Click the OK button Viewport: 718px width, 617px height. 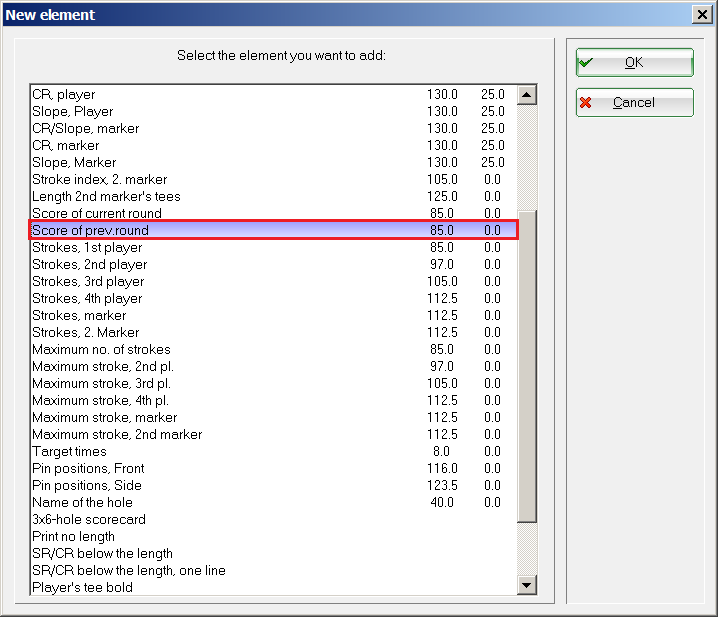click(634, 62)
